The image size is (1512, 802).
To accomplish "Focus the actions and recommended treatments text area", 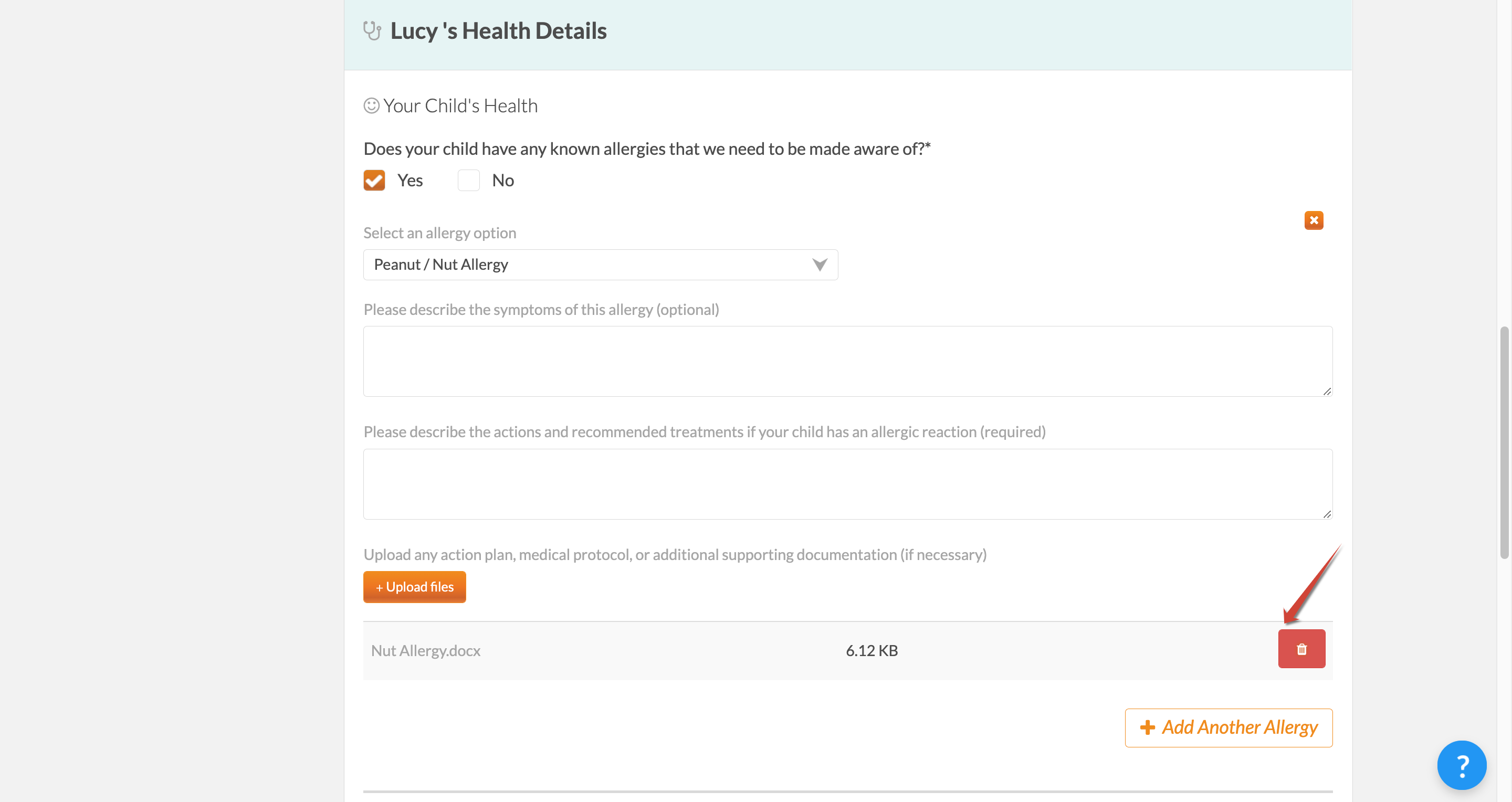I will tap(847, 484).
